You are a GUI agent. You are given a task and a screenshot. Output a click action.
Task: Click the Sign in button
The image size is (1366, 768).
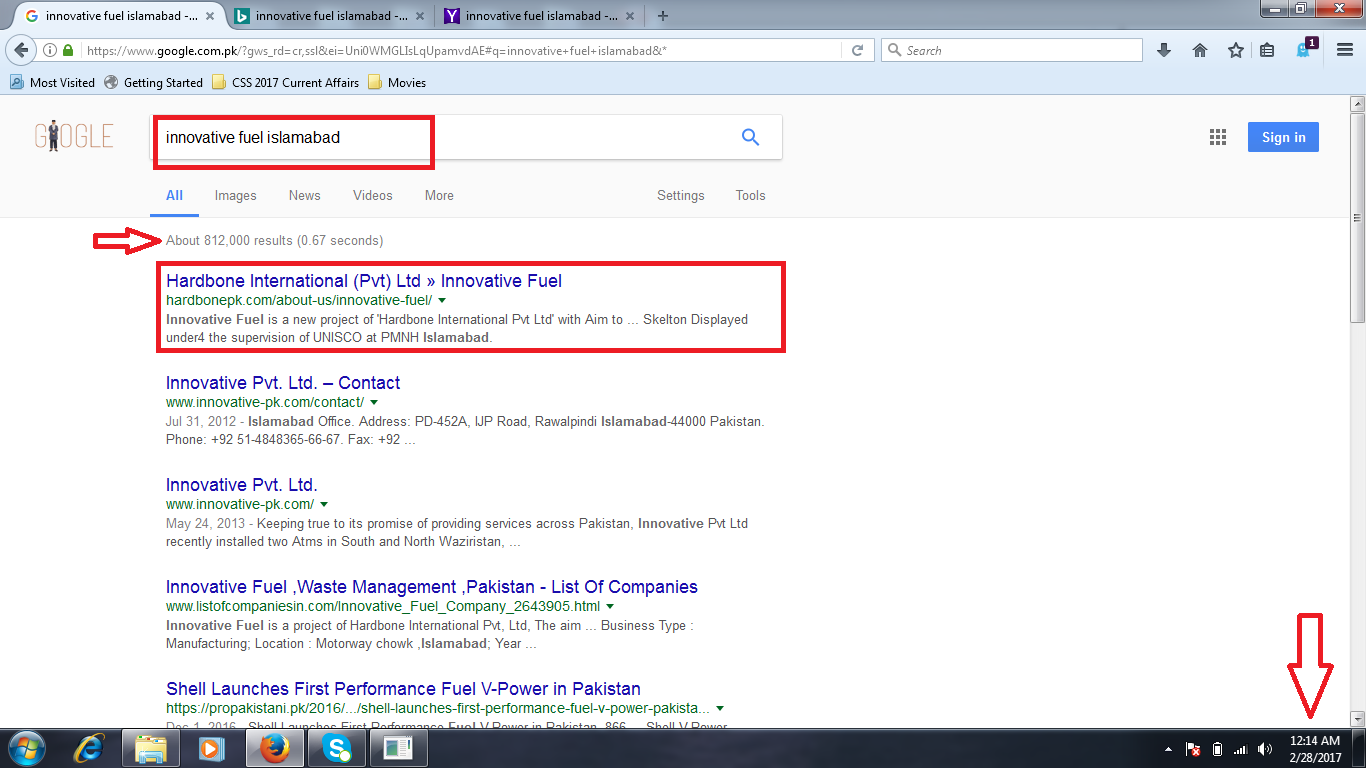1283,137
